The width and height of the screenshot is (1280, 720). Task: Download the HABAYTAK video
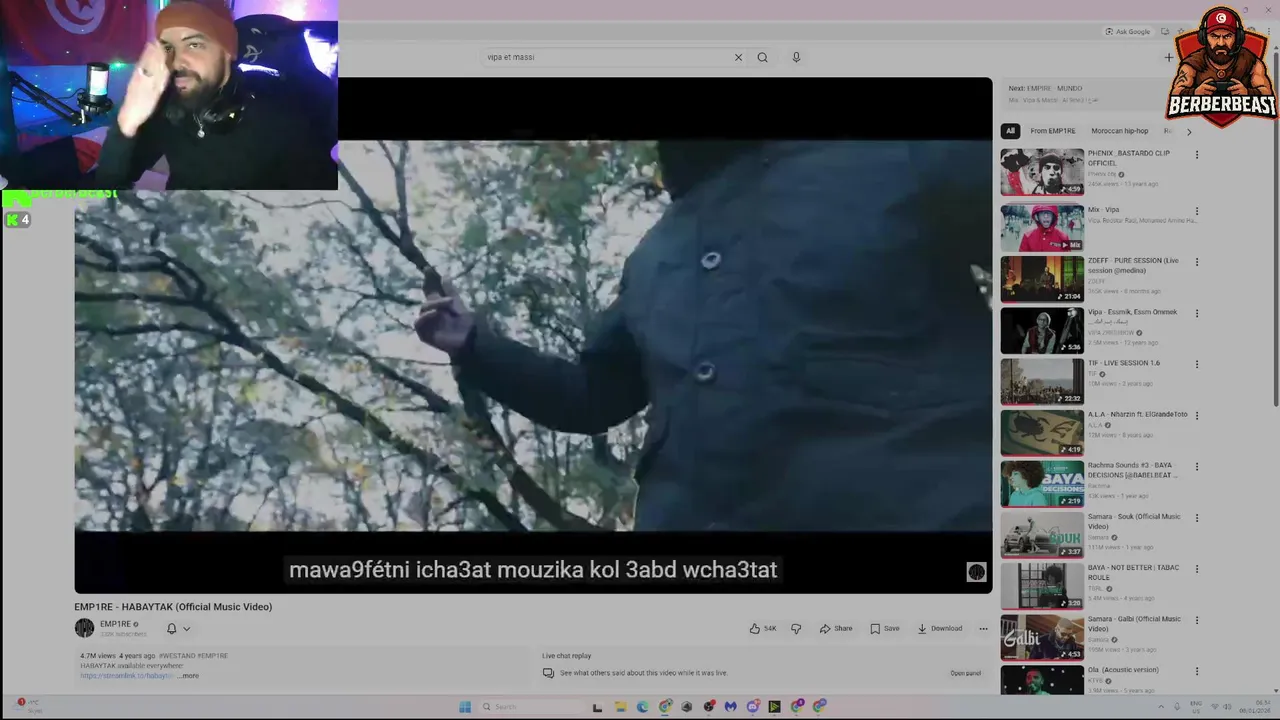(940, 629)
